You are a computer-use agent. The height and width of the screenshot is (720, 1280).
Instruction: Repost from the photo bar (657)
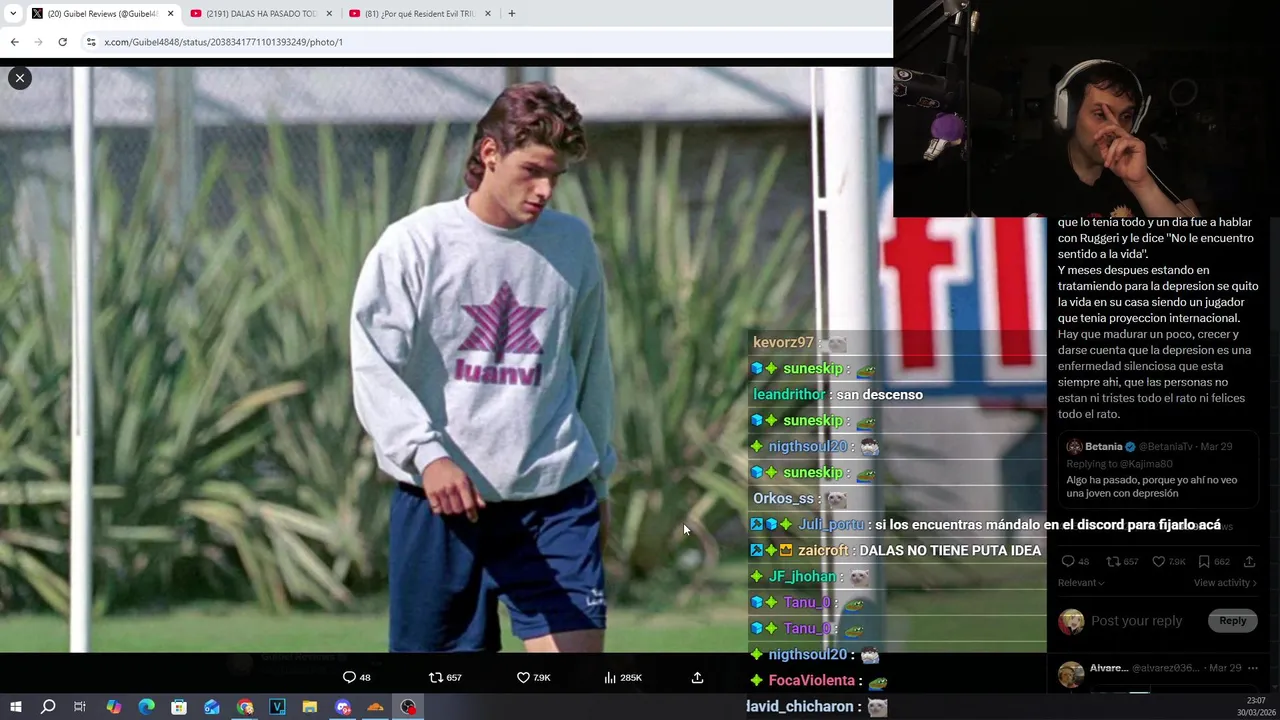point(445,677)
